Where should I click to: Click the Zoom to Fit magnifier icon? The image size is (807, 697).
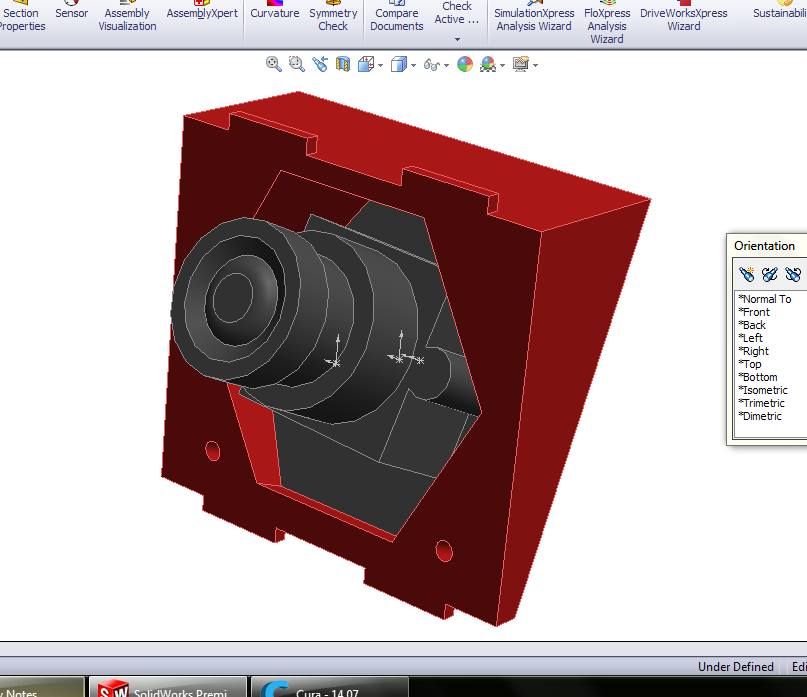(273, 64)
